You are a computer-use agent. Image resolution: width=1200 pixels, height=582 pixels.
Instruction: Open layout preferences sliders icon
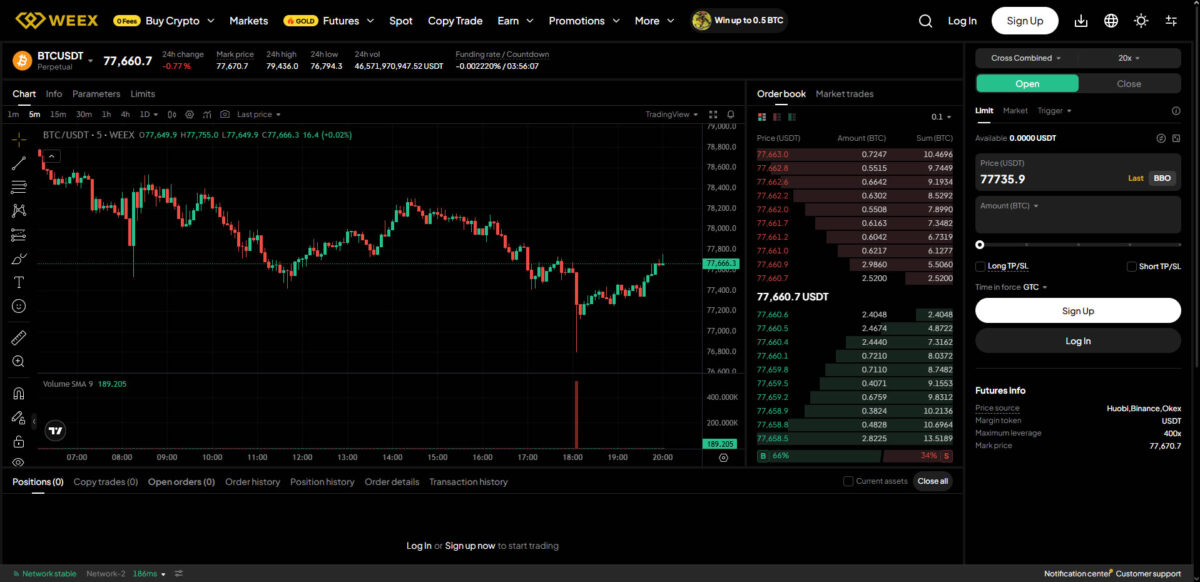tap(1171, 20)
